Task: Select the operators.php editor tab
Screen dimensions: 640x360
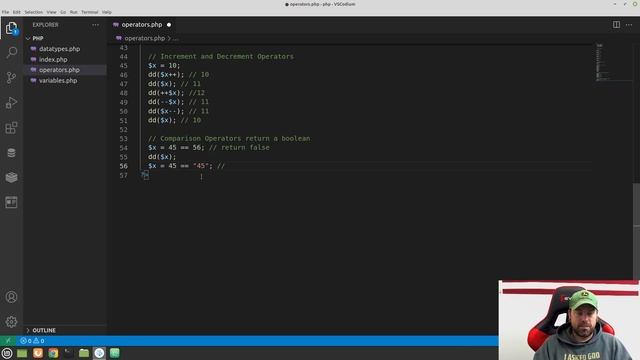Action: click(x=142, y=25)
